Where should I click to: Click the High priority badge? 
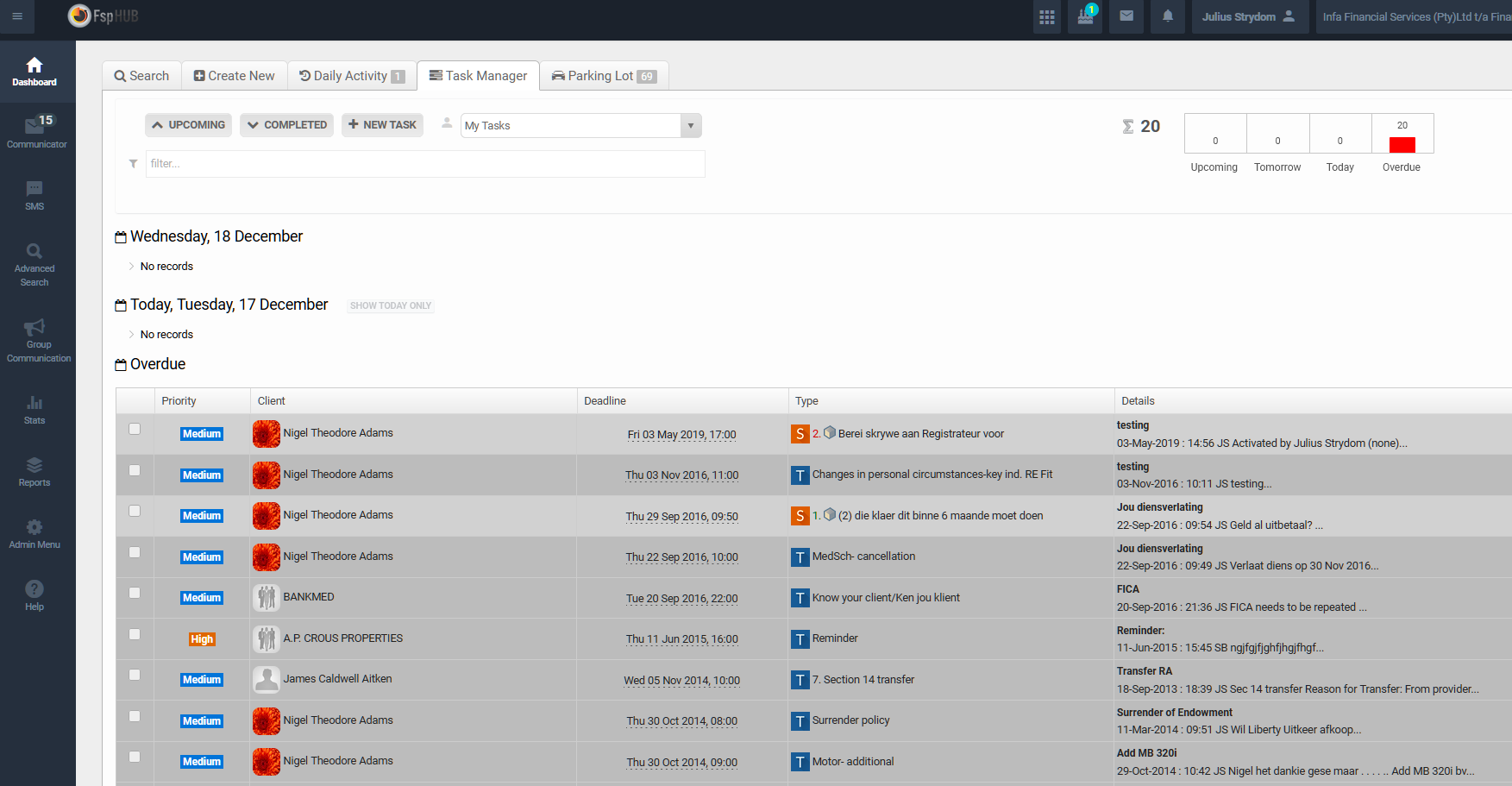click(202, 639)
